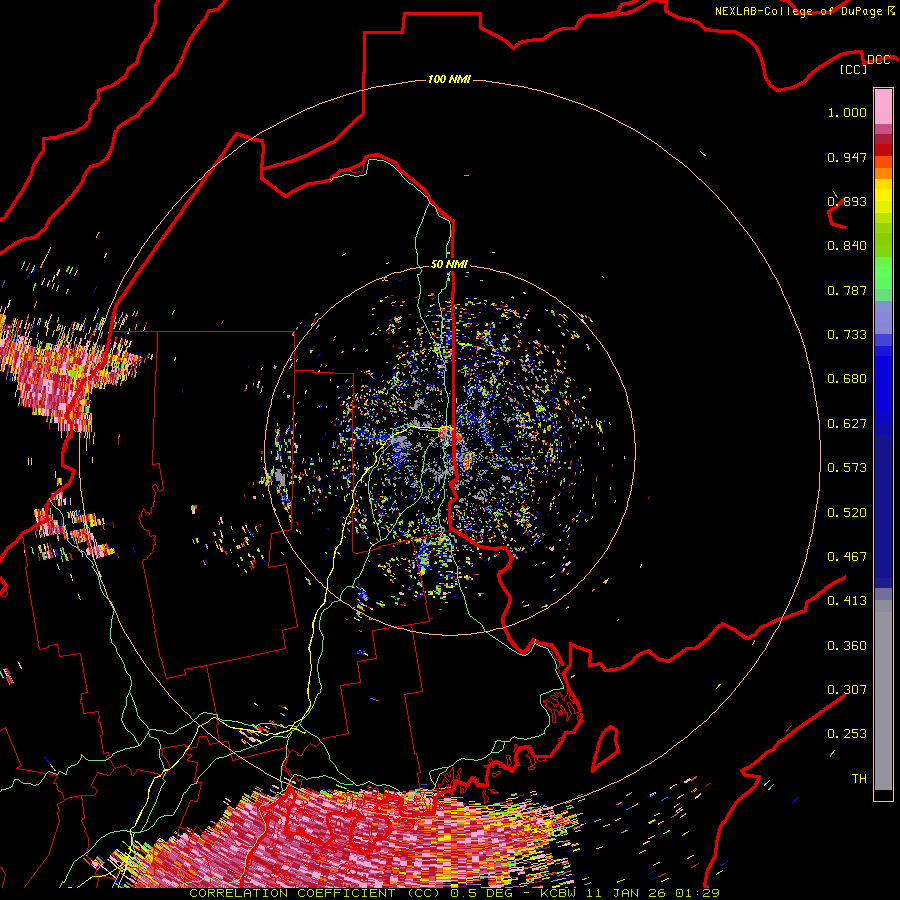Select the 0.627 color scale value
Image resolution: width=900 pixels, height=900 pixels.
tap(847, 424)
